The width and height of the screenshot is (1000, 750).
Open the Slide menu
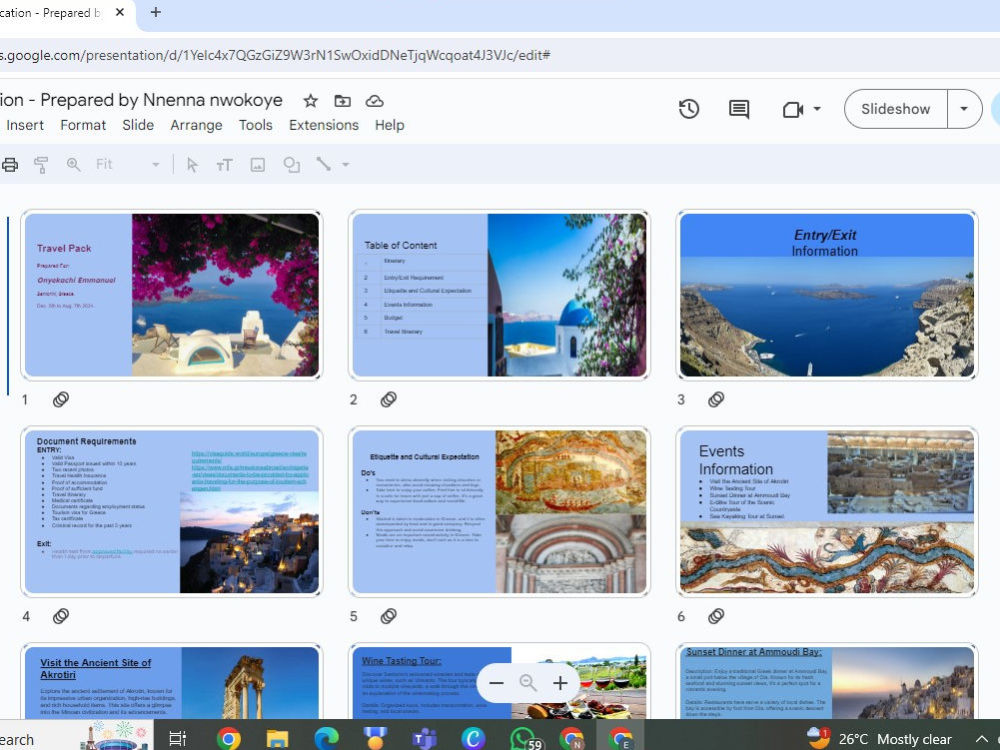[x=138, y=125]
